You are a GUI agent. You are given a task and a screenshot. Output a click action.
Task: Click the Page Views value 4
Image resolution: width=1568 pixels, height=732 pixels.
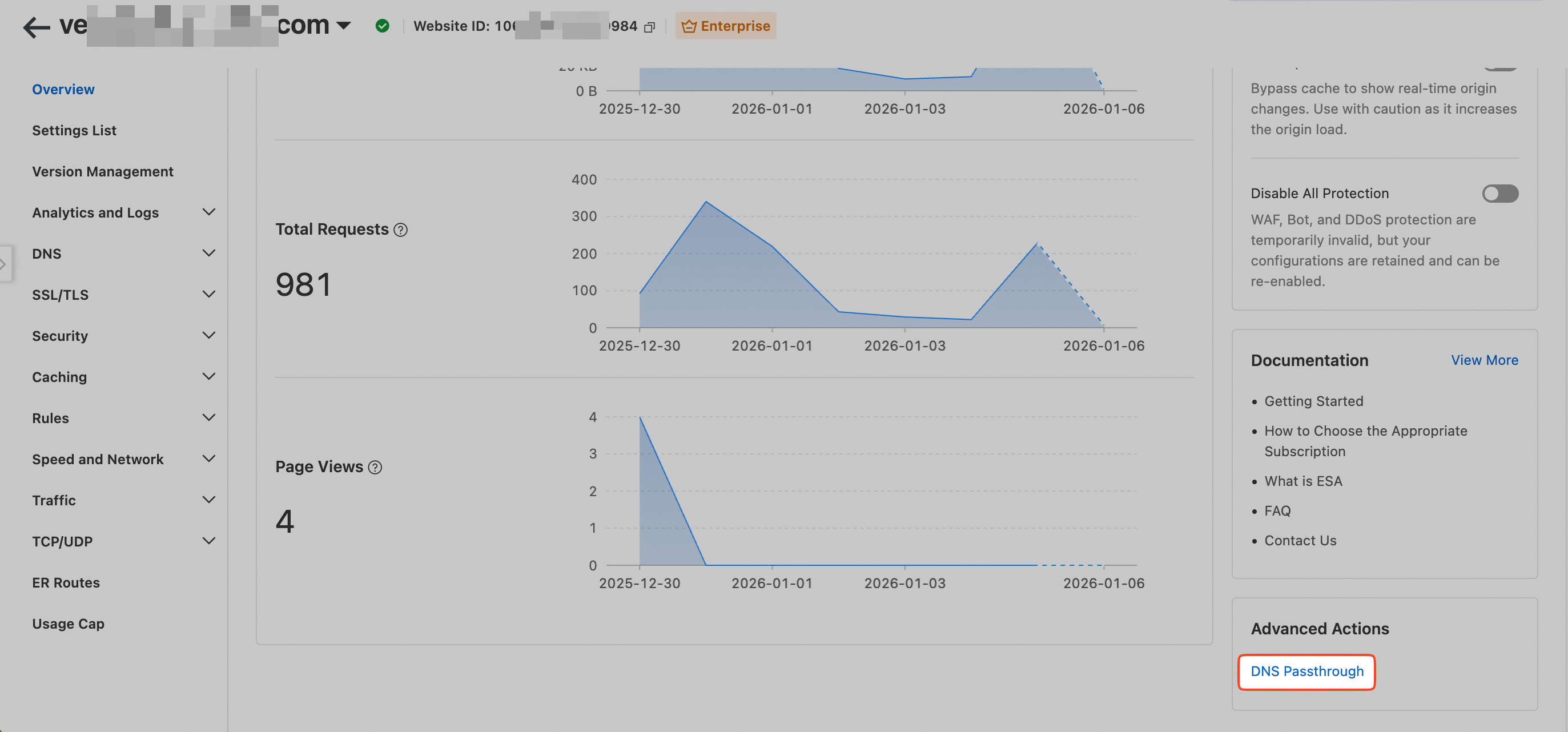[x=285, y=521]
